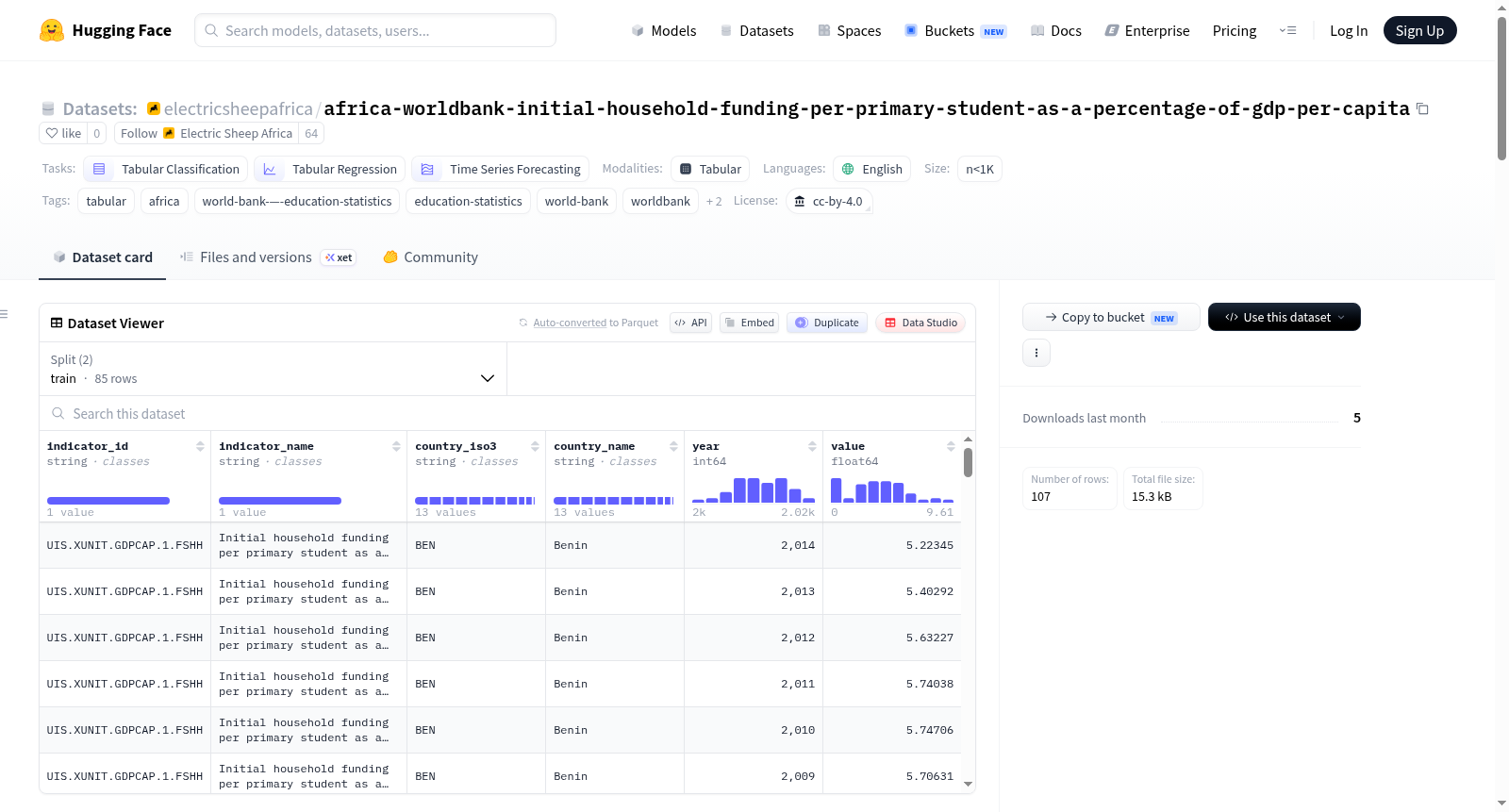This screenshot has width=1509, height=812.
Task: Open Enterprise in the top navigation
Action: coord(1147,30)
